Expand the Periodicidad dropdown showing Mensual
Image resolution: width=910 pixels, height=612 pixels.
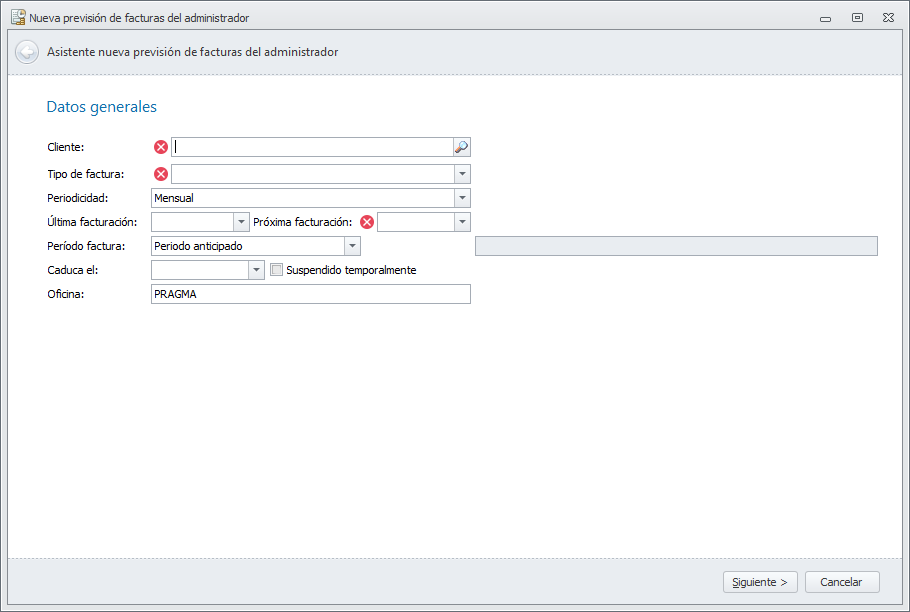pos(461,198)
